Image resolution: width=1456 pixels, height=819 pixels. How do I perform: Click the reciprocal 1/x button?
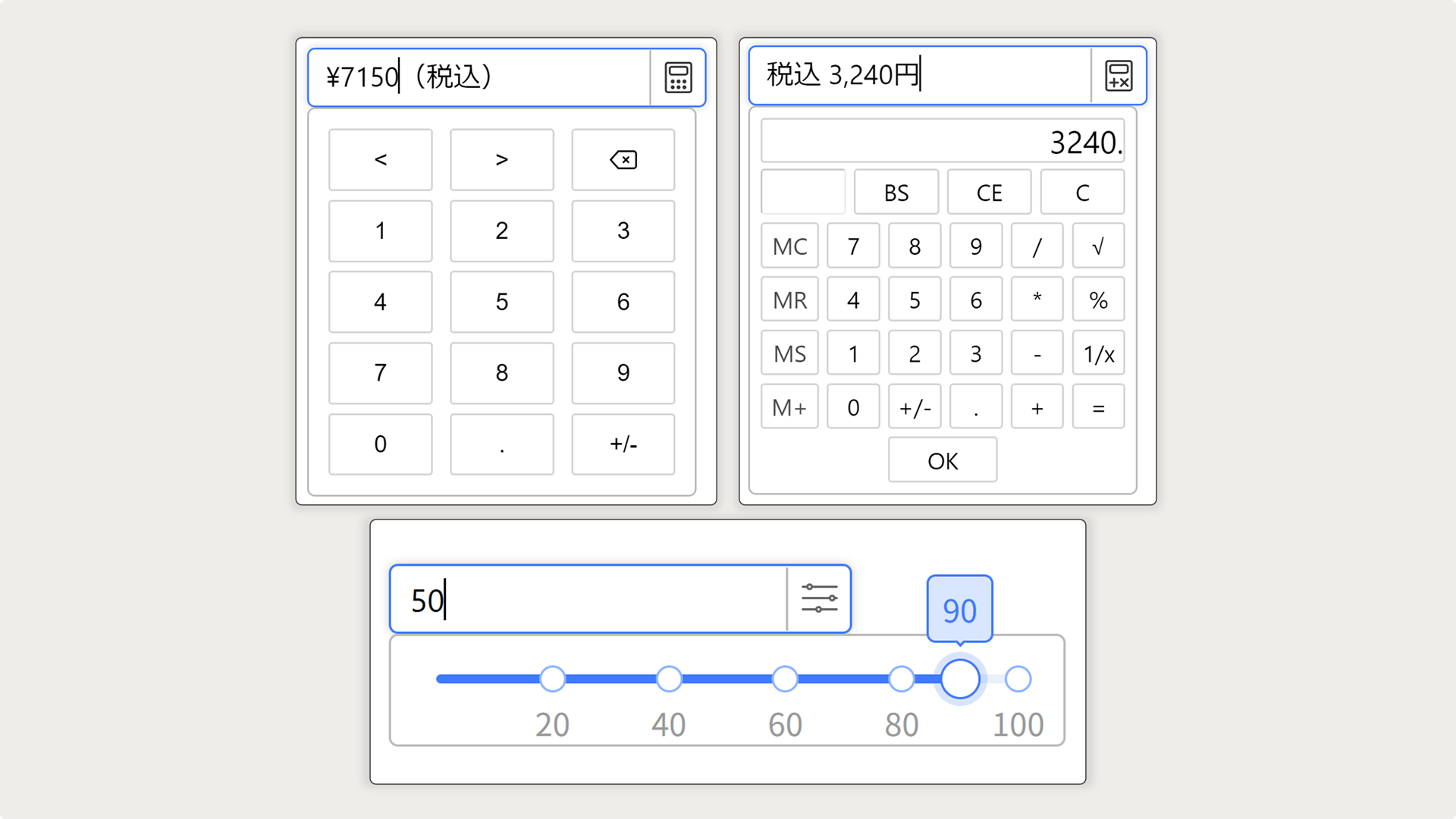pos(1098,353)
